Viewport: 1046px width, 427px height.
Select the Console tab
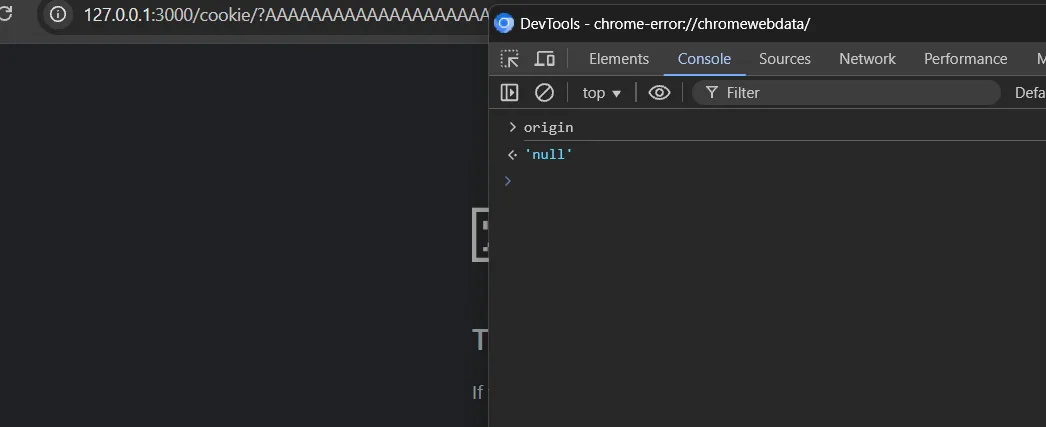(x=704, y=59)
